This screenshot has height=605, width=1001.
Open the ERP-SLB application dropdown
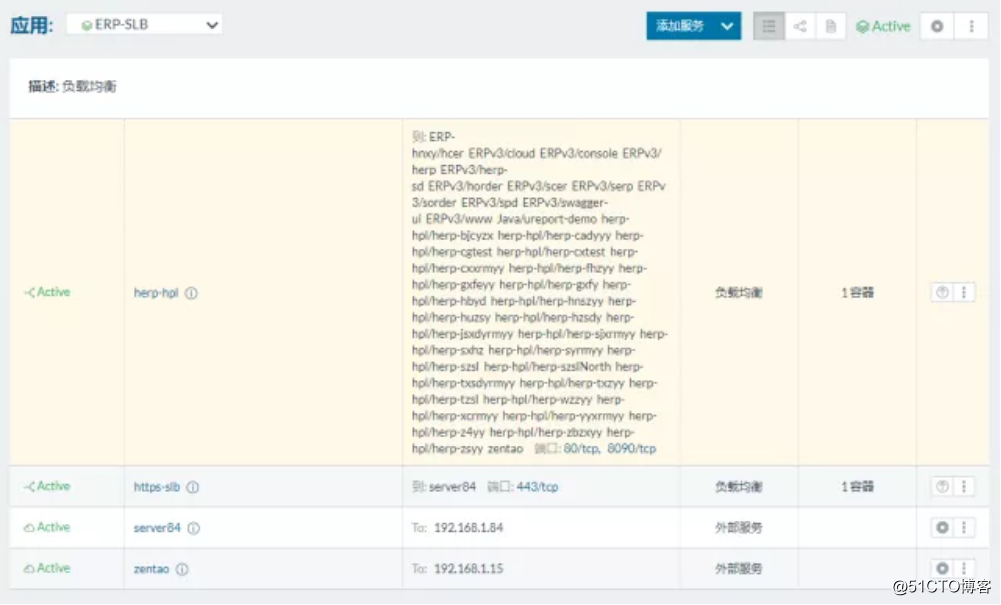tap(144, 25)
